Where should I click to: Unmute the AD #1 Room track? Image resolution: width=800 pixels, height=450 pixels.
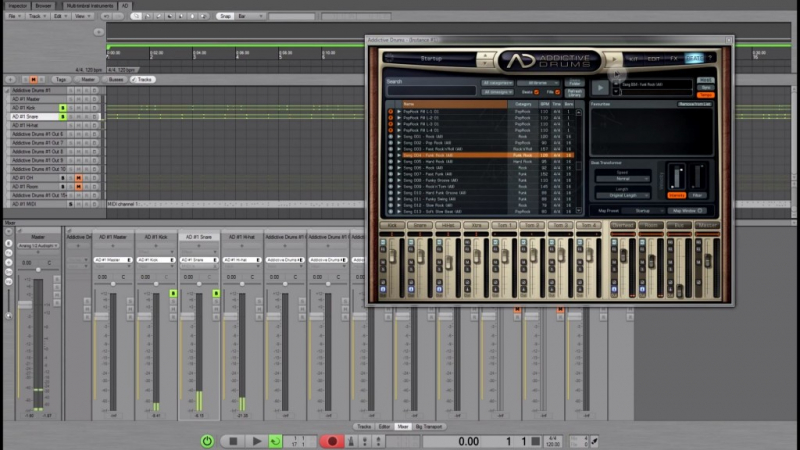(78, 187)
